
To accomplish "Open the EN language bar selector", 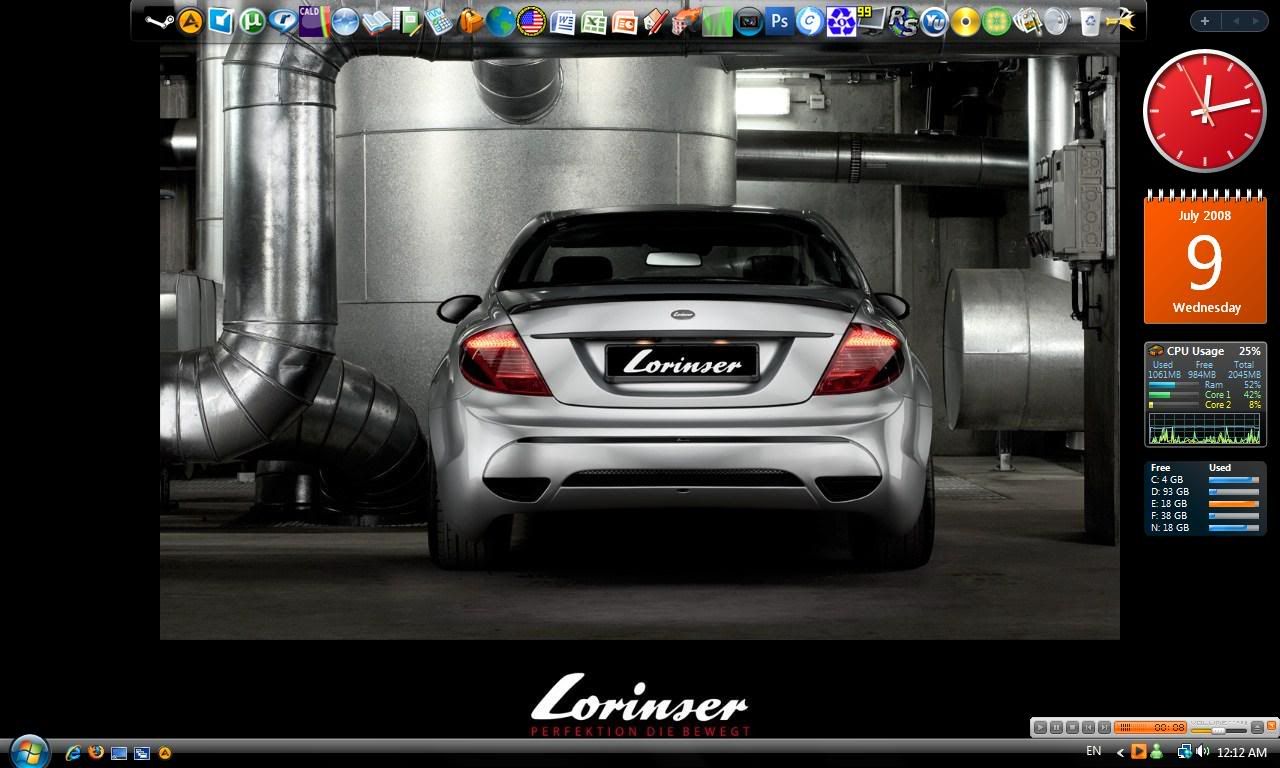I will 1093,751.
